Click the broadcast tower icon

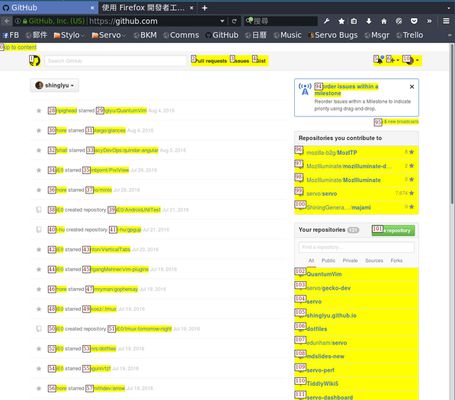[x=305, y=89]
